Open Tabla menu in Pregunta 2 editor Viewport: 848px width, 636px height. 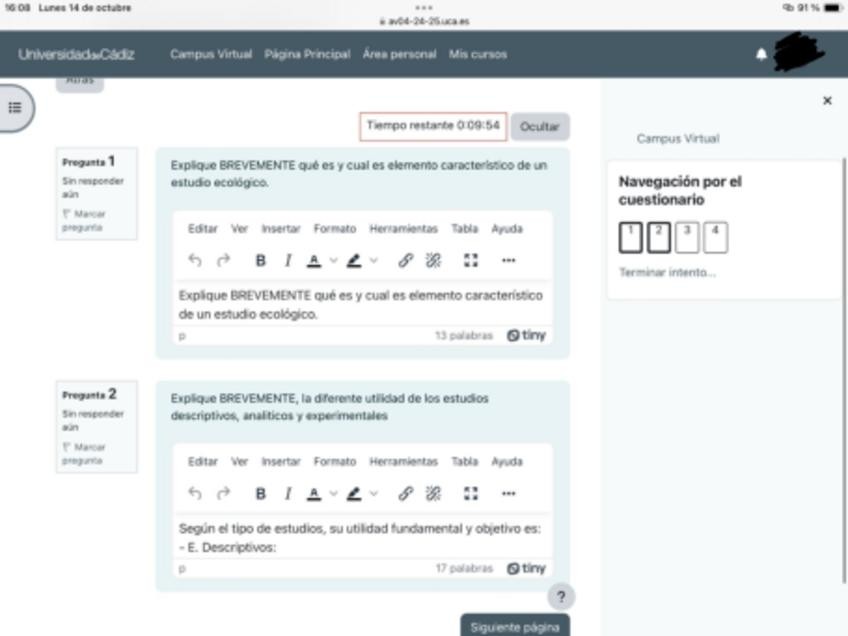(465, 461)
